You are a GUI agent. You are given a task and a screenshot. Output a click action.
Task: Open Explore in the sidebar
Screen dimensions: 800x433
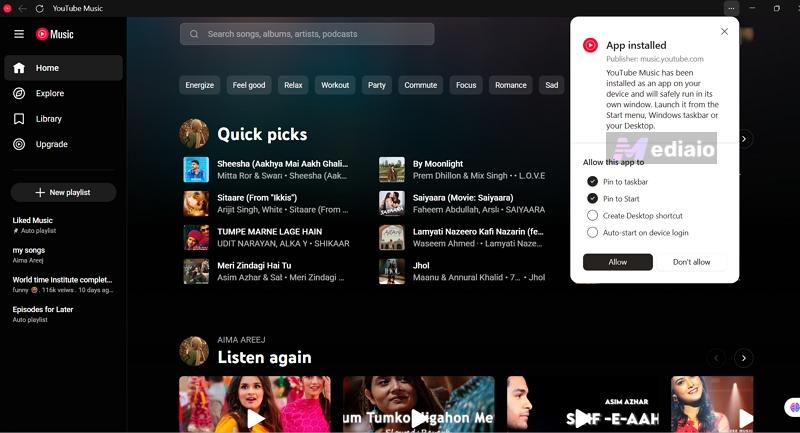63,93
